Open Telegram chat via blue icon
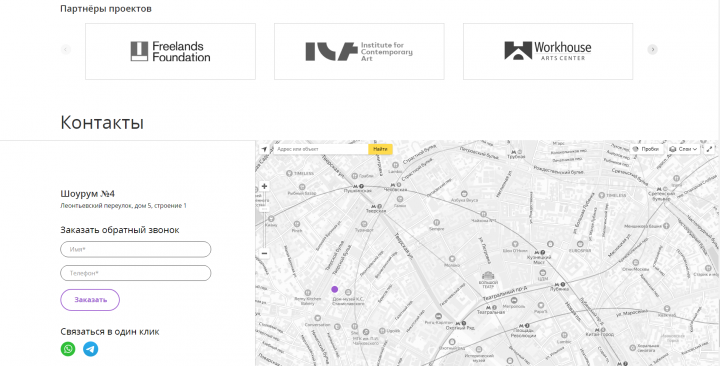Viewport: 720px width, 366px height. click(x=90, y=349)
